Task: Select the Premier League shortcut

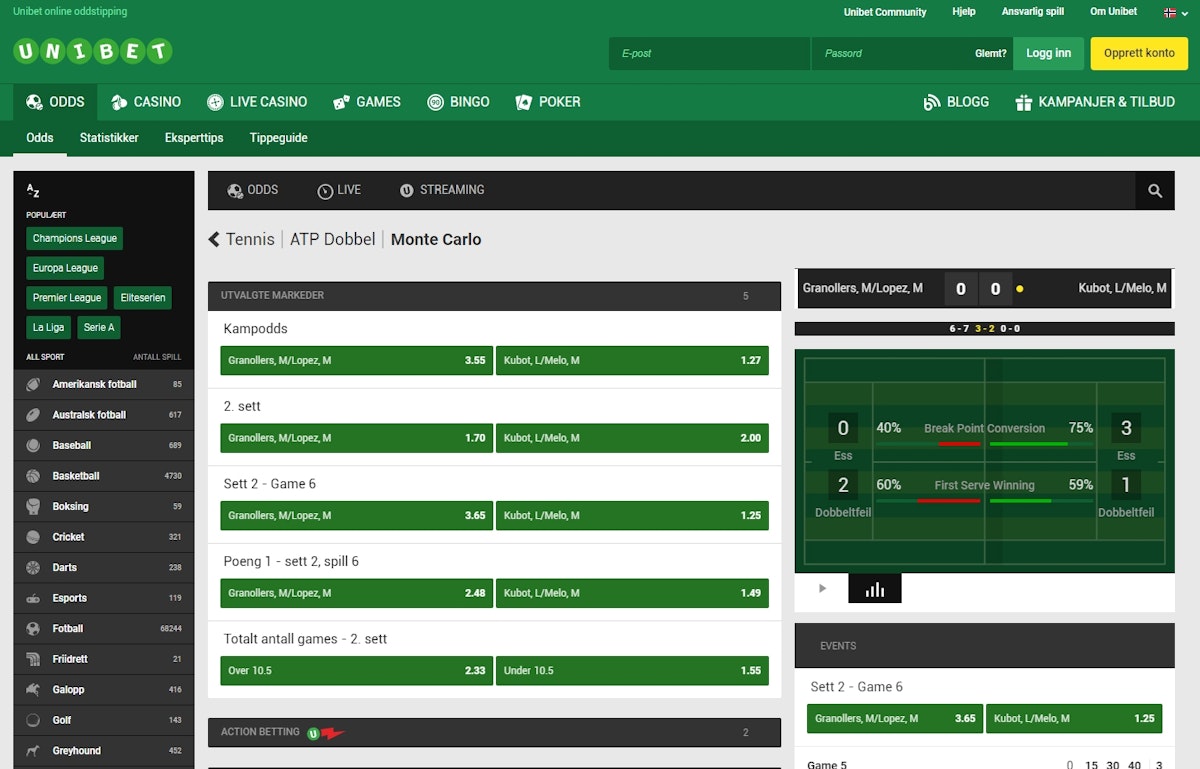Action: [67, 298]
